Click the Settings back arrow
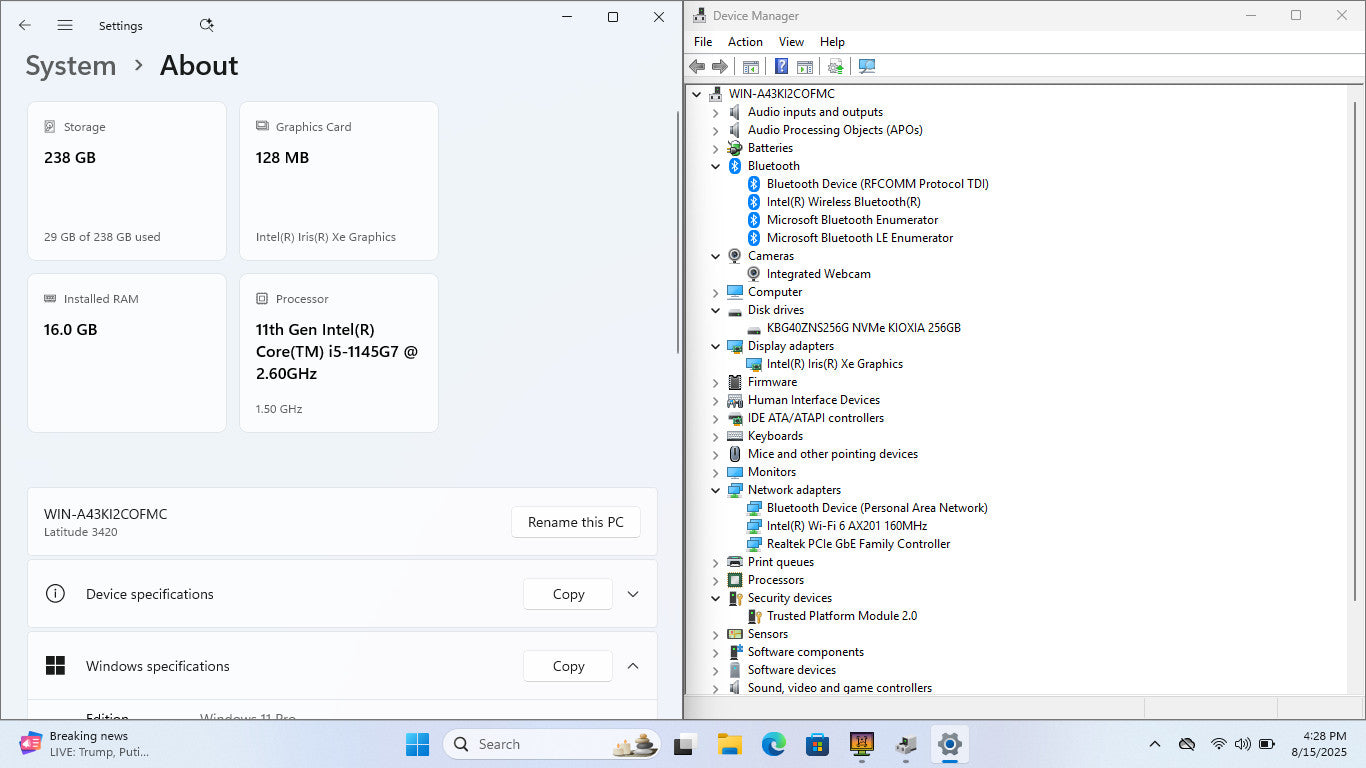 point(25,26)
